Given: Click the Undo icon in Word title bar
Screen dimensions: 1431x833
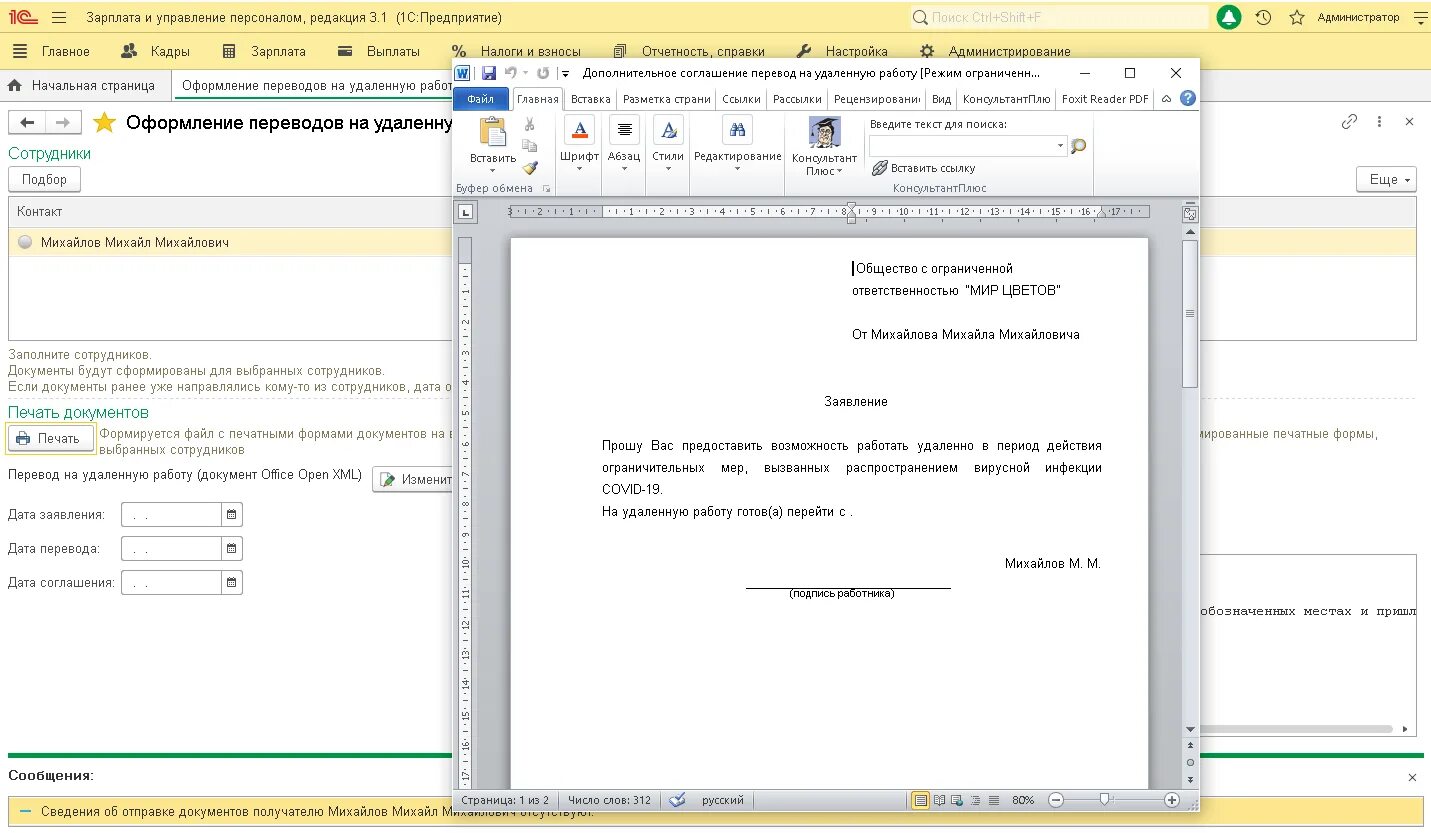Looking at the screenshot, I should 511,73.
